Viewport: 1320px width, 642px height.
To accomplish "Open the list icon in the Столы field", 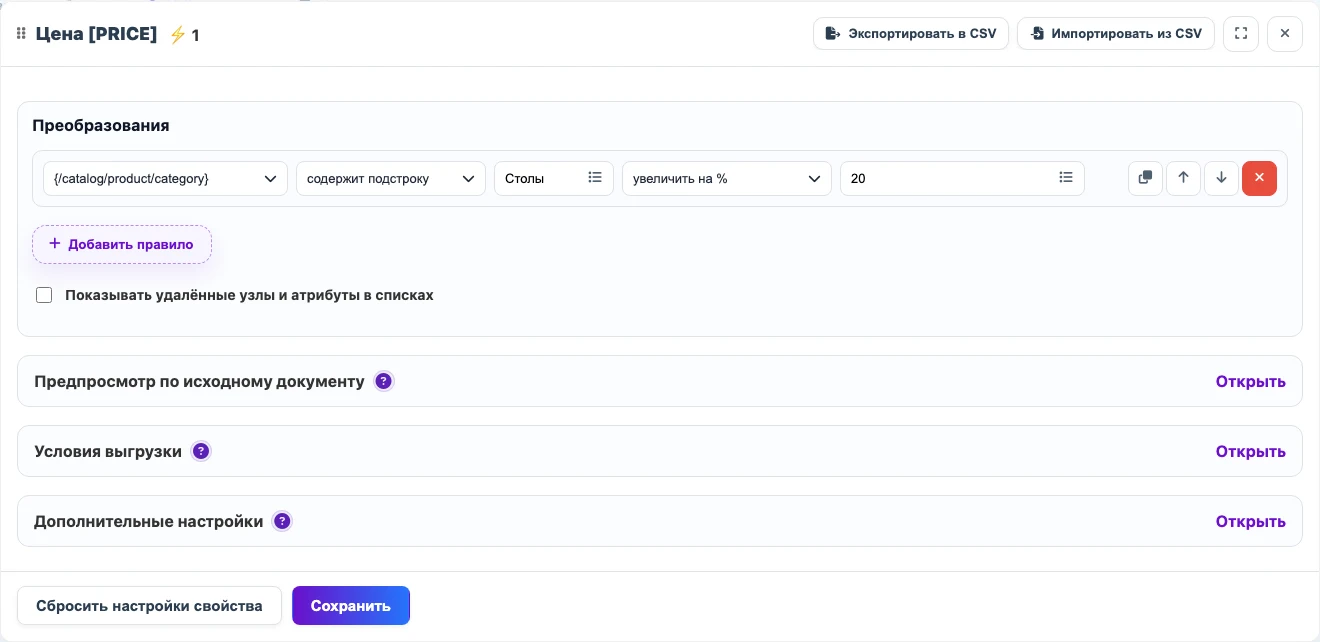I will (595, 178).
